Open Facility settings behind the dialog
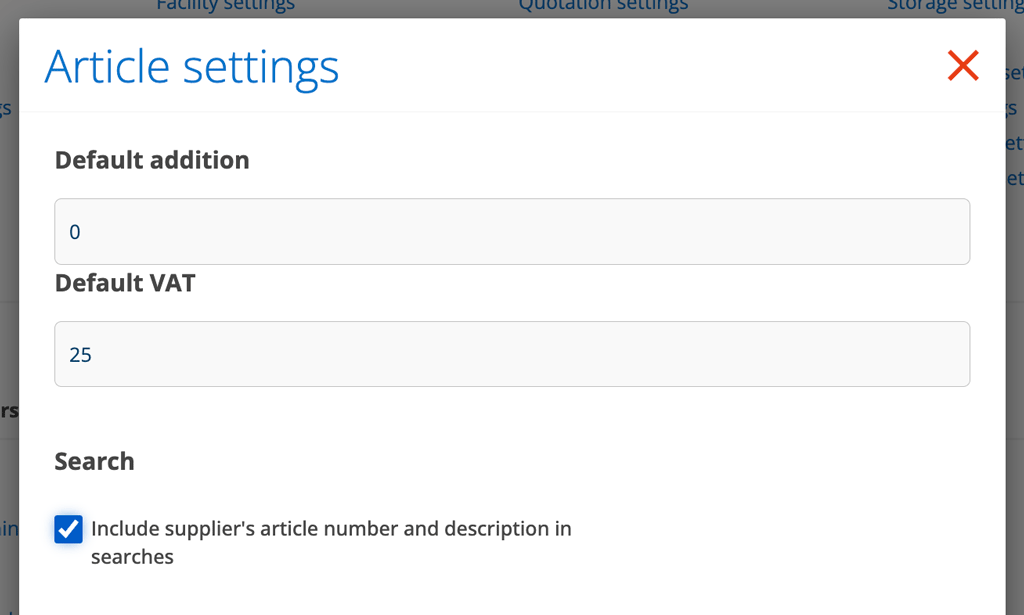 point(225,6)
